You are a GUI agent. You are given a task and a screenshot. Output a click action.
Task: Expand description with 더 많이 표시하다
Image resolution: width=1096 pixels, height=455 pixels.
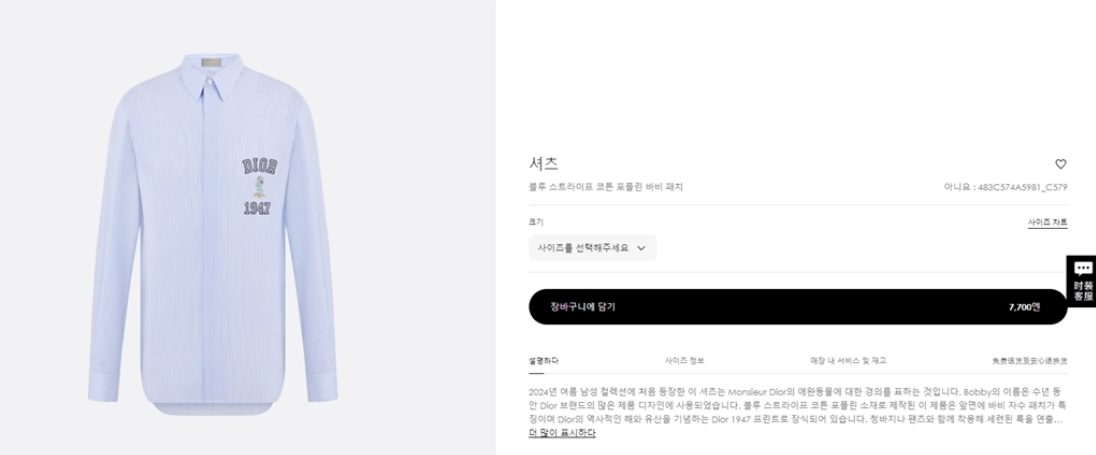pyautogui.click(x=562, y=433)
